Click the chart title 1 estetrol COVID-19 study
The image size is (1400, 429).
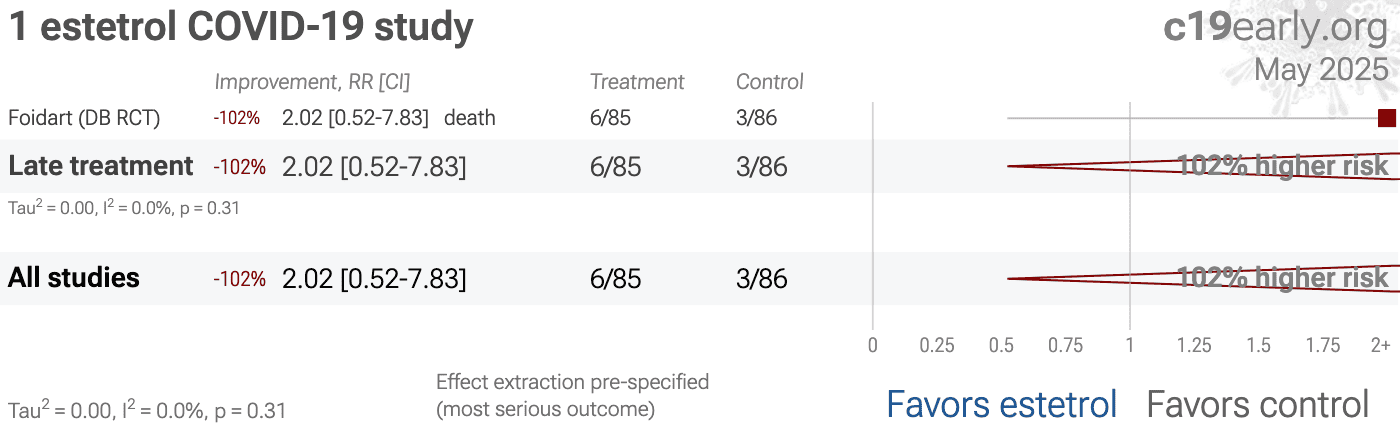pyautogui.click(x=241, y=28)
